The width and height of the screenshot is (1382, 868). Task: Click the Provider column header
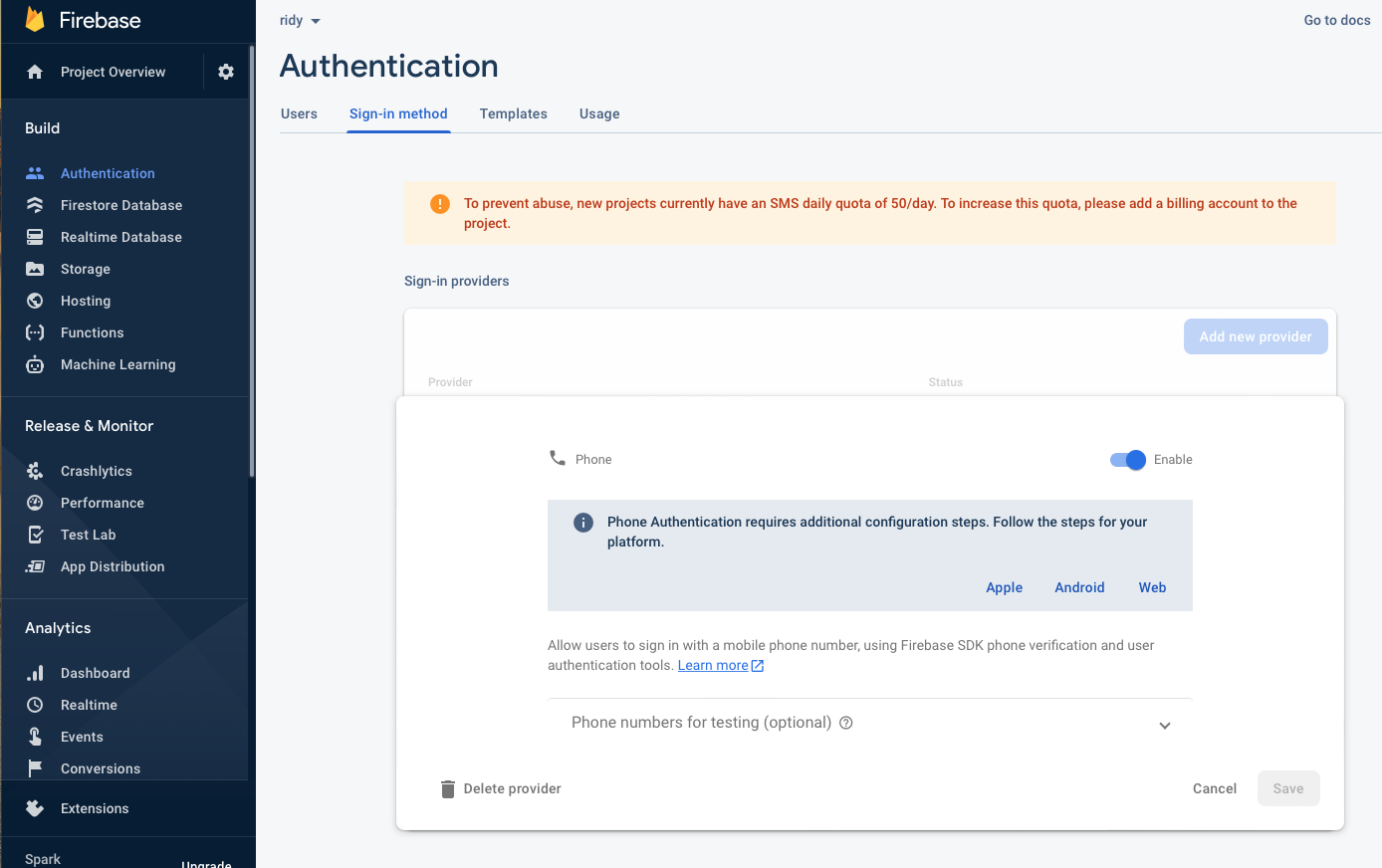pyautogui.click(x=450, y=382)
